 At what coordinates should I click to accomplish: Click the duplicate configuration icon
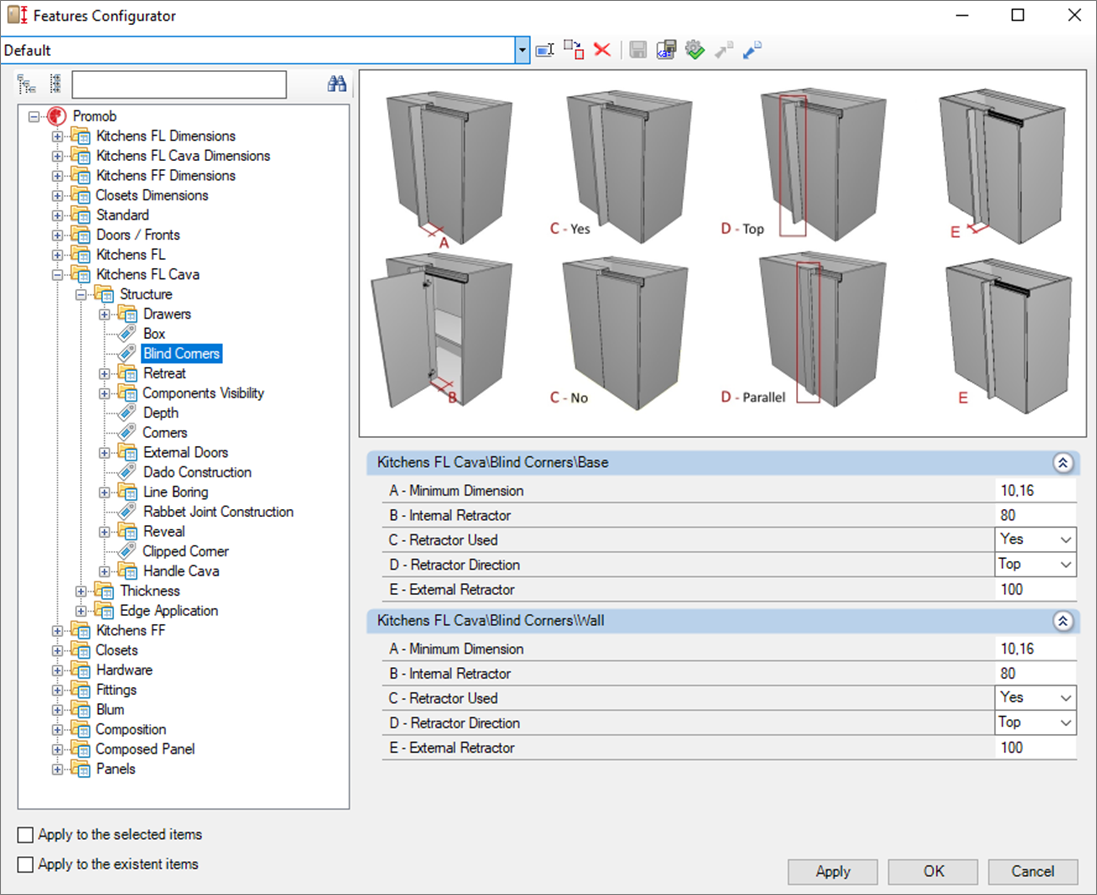[574, 50]
